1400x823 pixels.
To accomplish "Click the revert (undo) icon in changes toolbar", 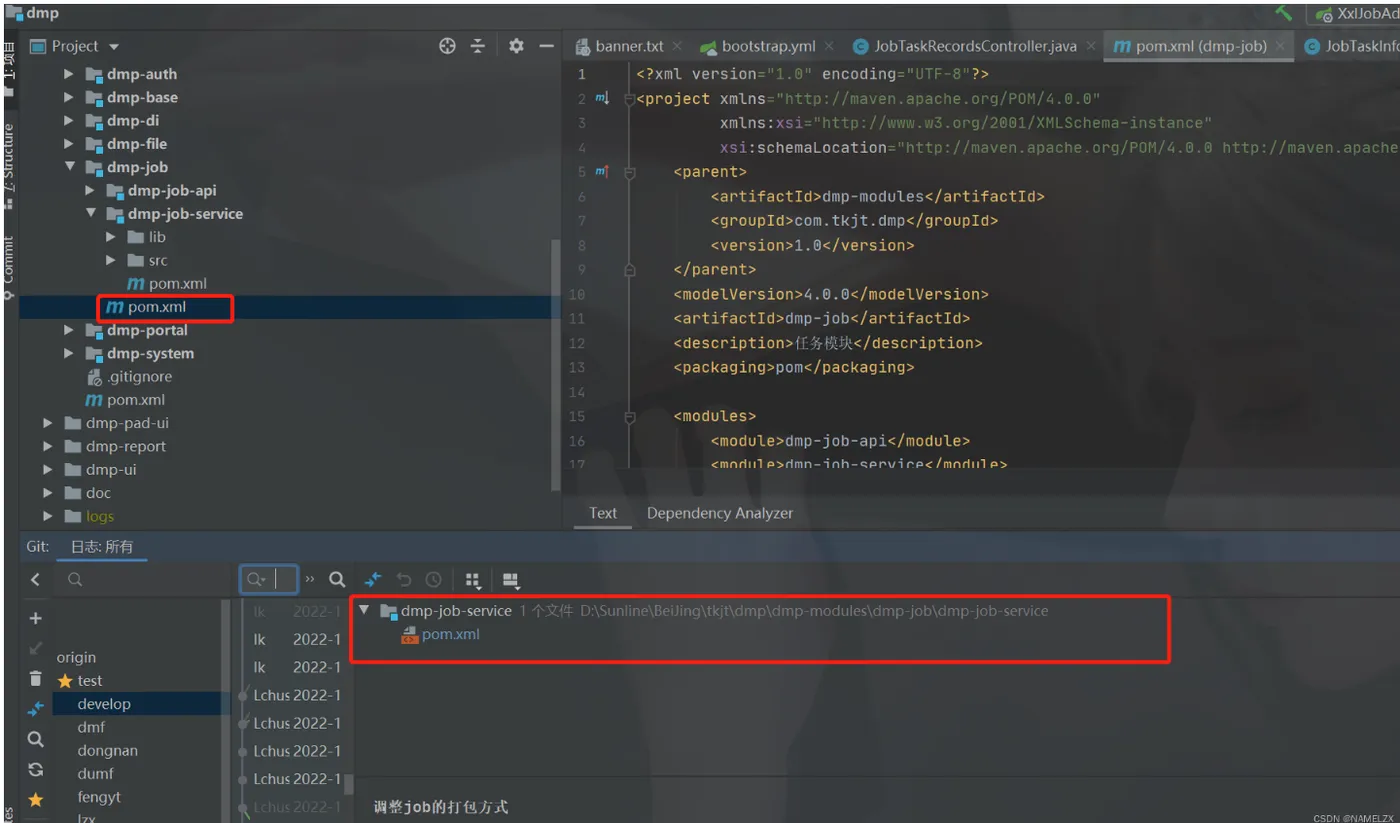I will pyautogui.click(x=404, y=579).
